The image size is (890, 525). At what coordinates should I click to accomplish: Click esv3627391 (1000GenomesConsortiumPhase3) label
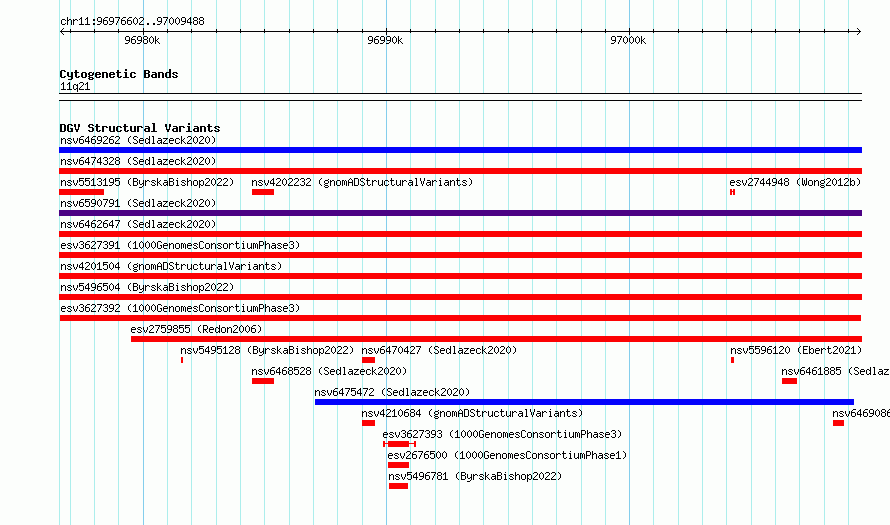click(x=180, y=245)
